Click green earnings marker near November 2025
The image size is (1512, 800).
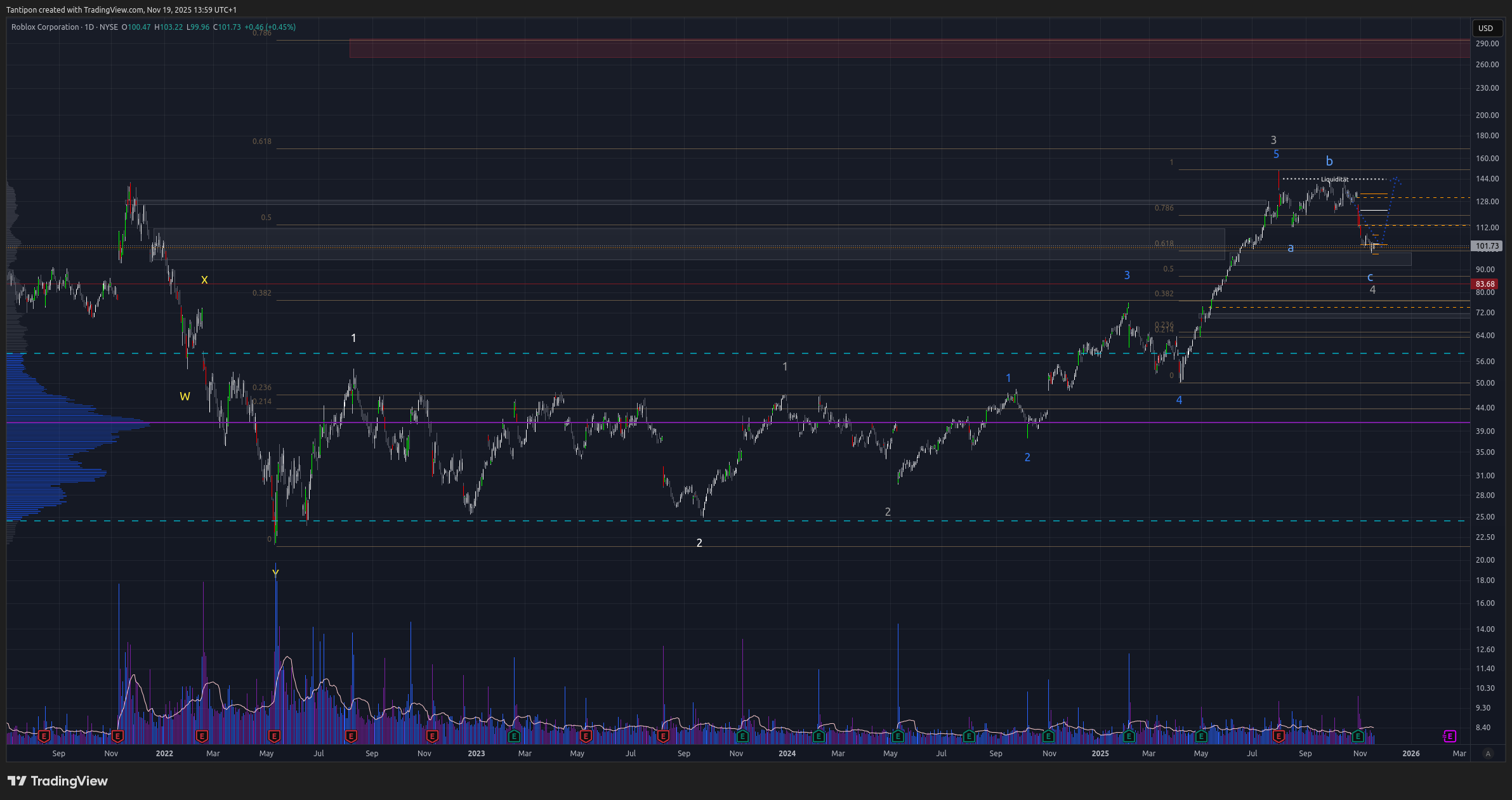coord(1358,736)
